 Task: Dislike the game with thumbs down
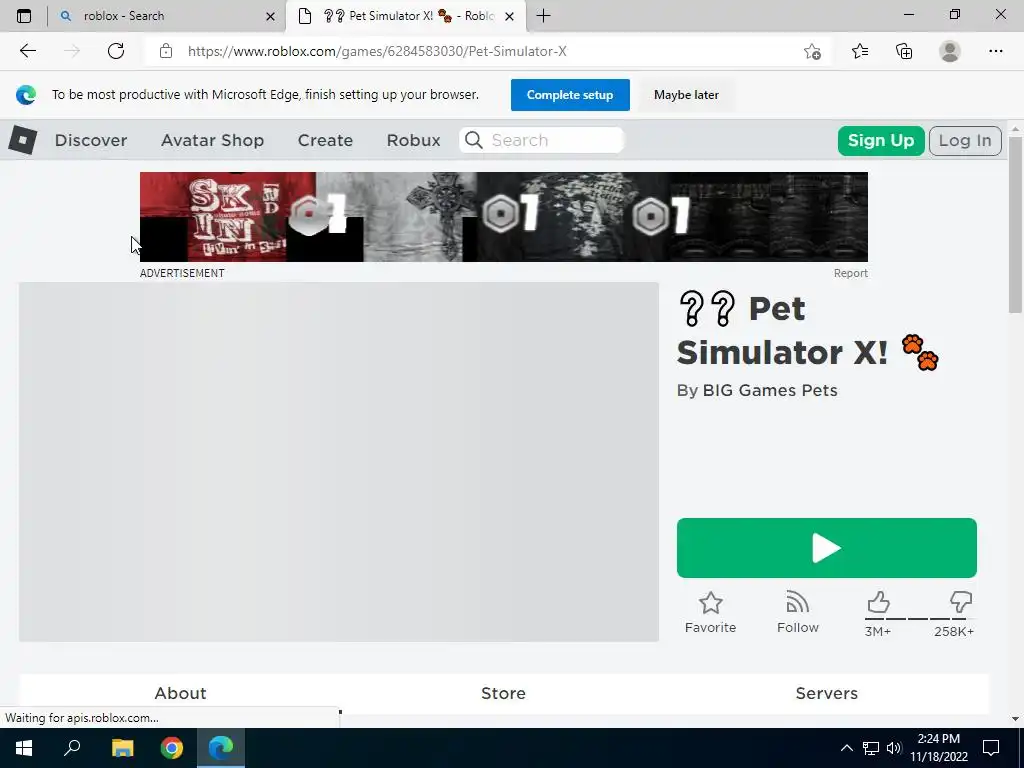(x=961, y=601)
